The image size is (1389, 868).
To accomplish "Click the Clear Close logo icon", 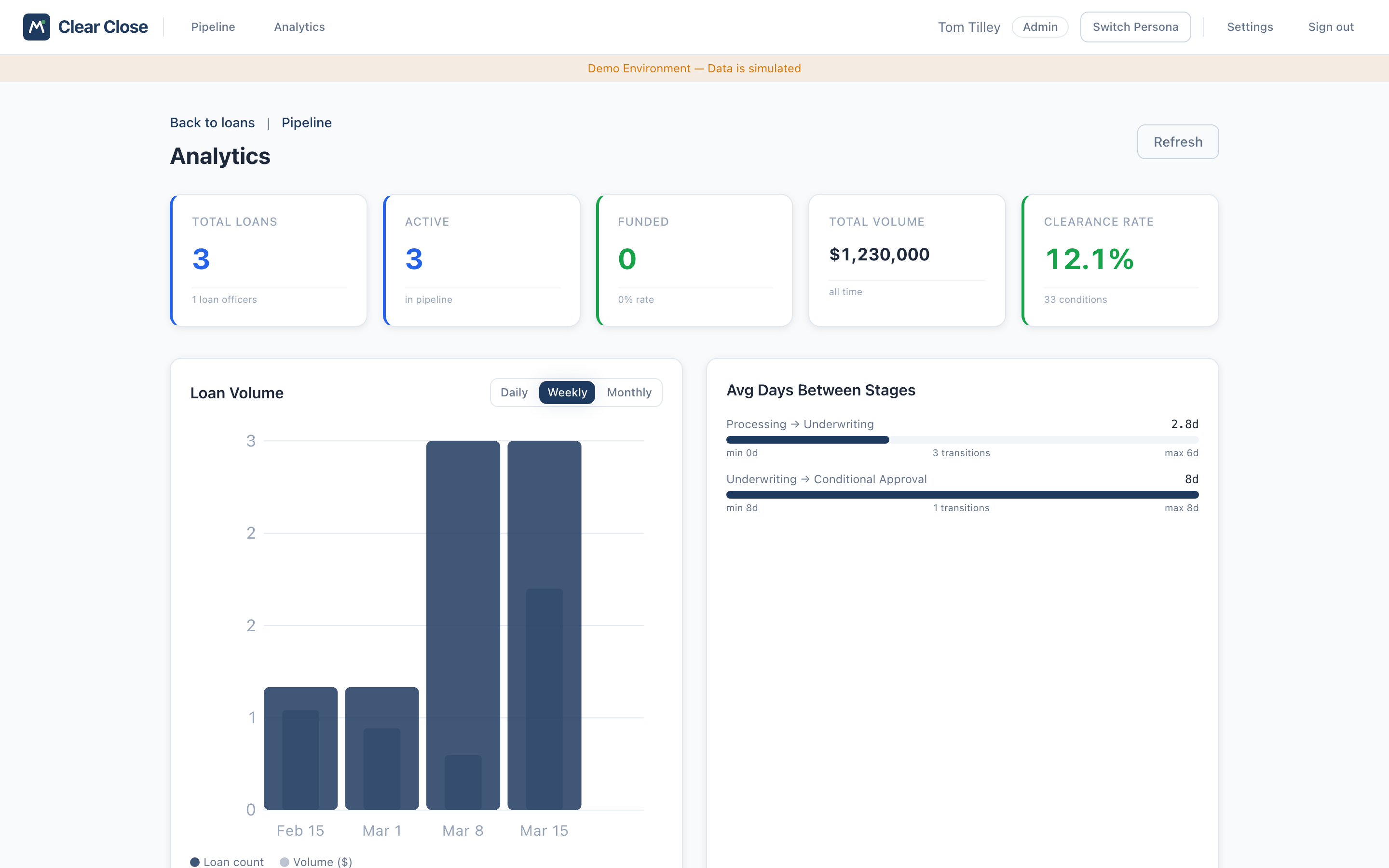I will (x=36, y=27).
